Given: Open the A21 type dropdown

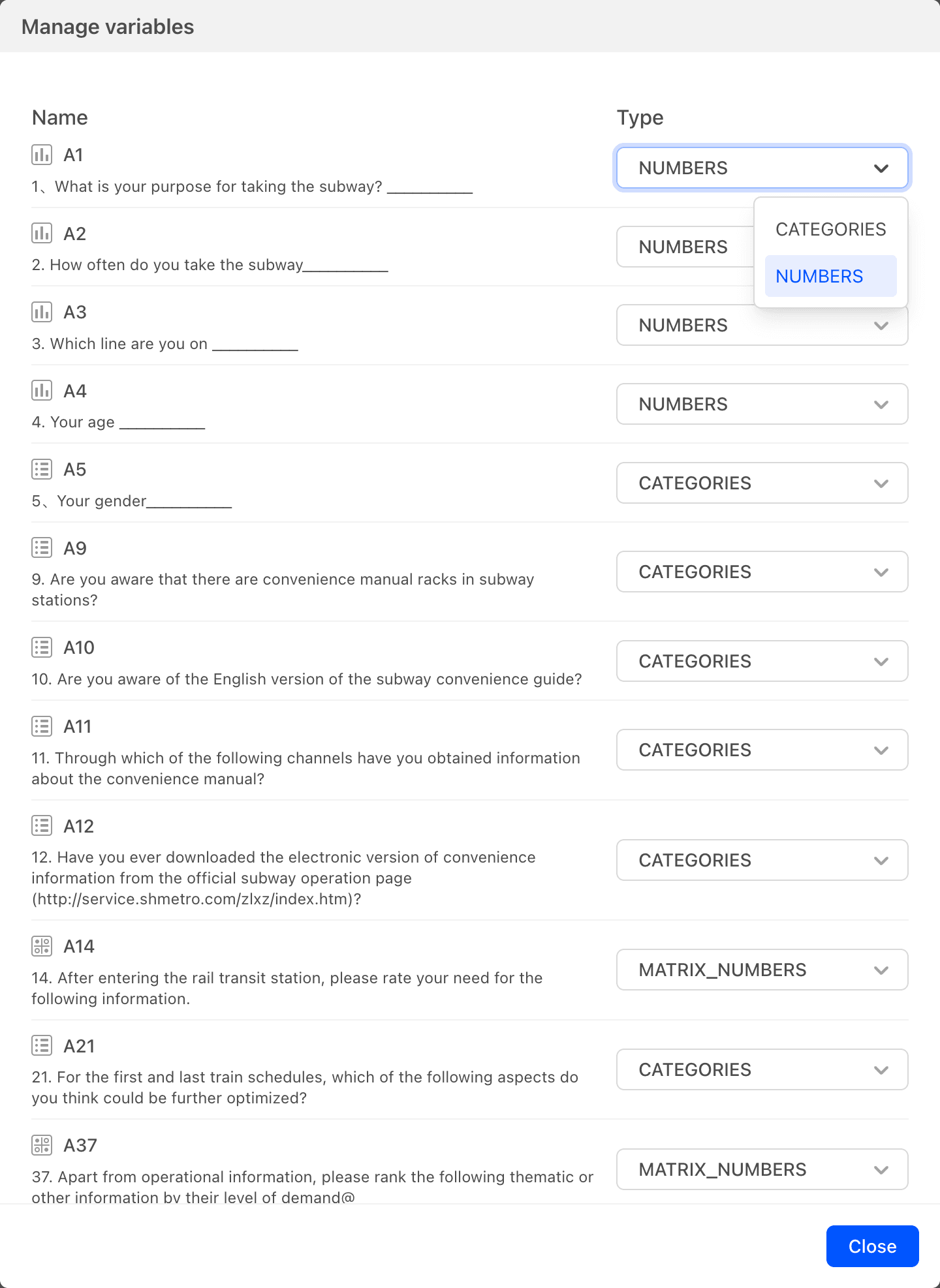Looking at the screenshot, I should click(x=762, y=1069).
